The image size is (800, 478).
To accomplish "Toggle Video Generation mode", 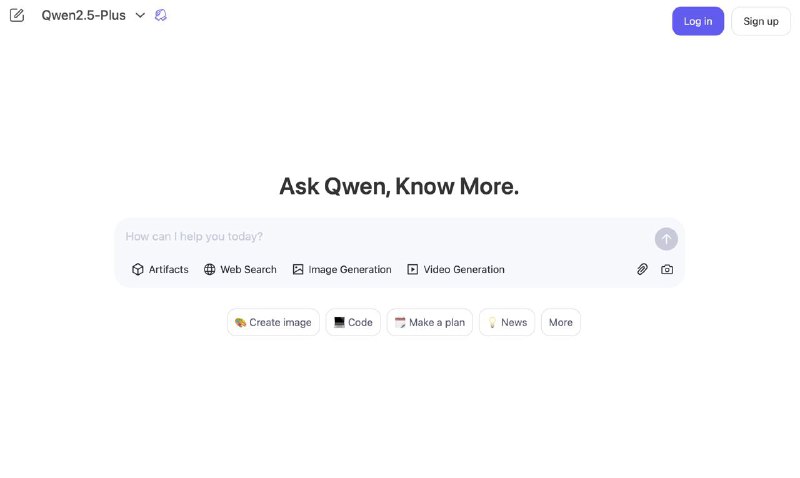I will (456, 269).
